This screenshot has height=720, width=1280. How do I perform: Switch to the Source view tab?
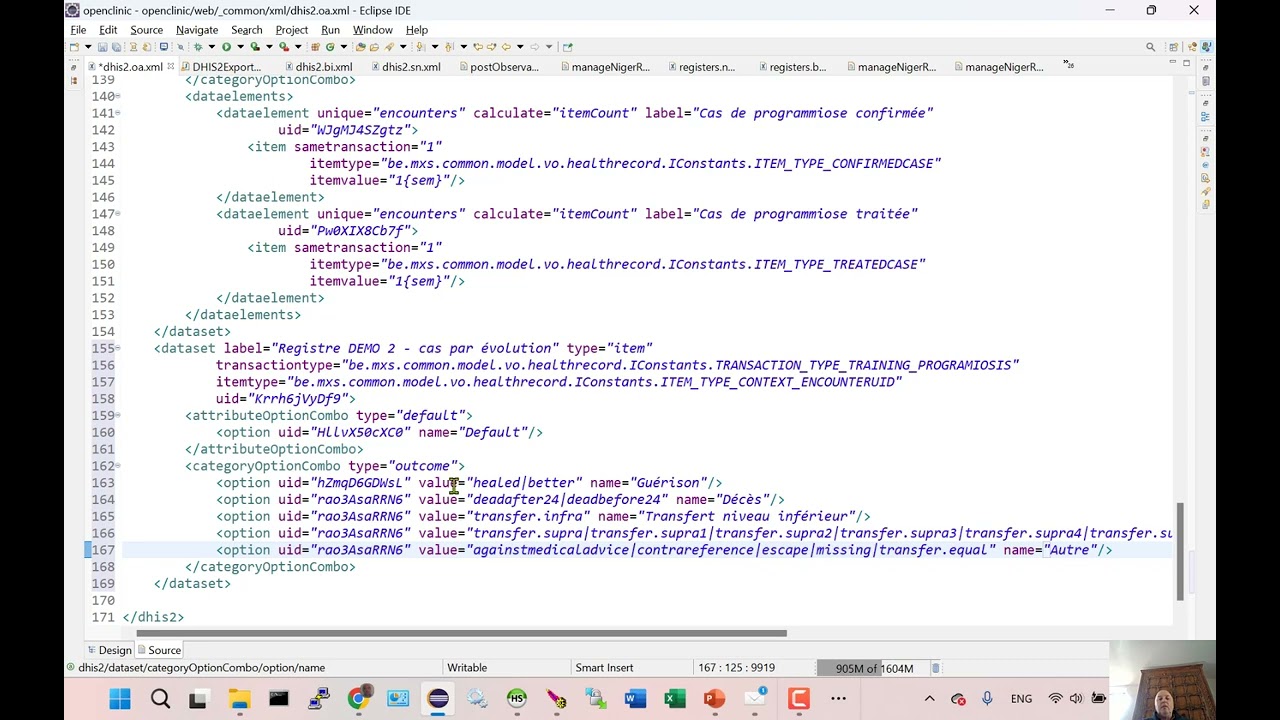157,650
